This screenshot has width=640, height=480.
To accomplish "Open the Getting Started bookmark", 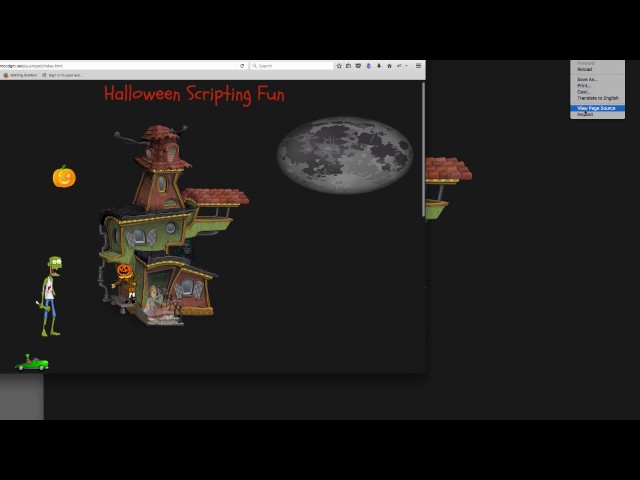I will [x=20, y=75].
